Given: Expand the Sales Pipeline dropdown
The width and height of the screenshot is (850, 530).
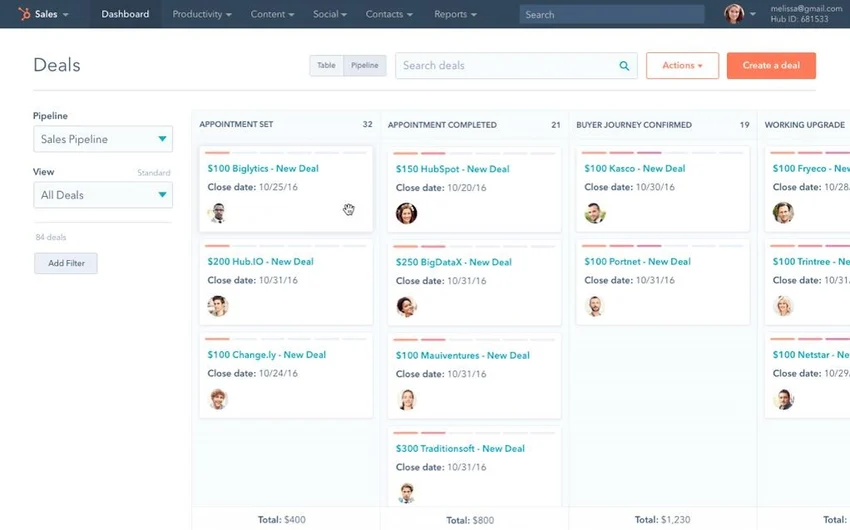Looking at the screenshot, I should click(x=103, y=139).
